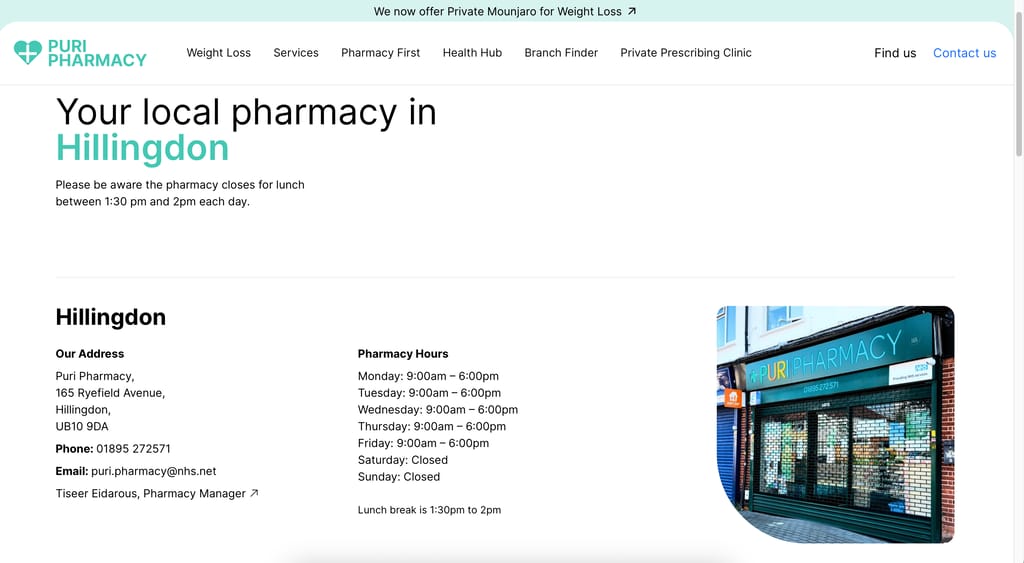The width and height of the screenshot is (1024, 563).
Task: Select 165 Ryefield Avenue address line
Action: pos(110,393)
